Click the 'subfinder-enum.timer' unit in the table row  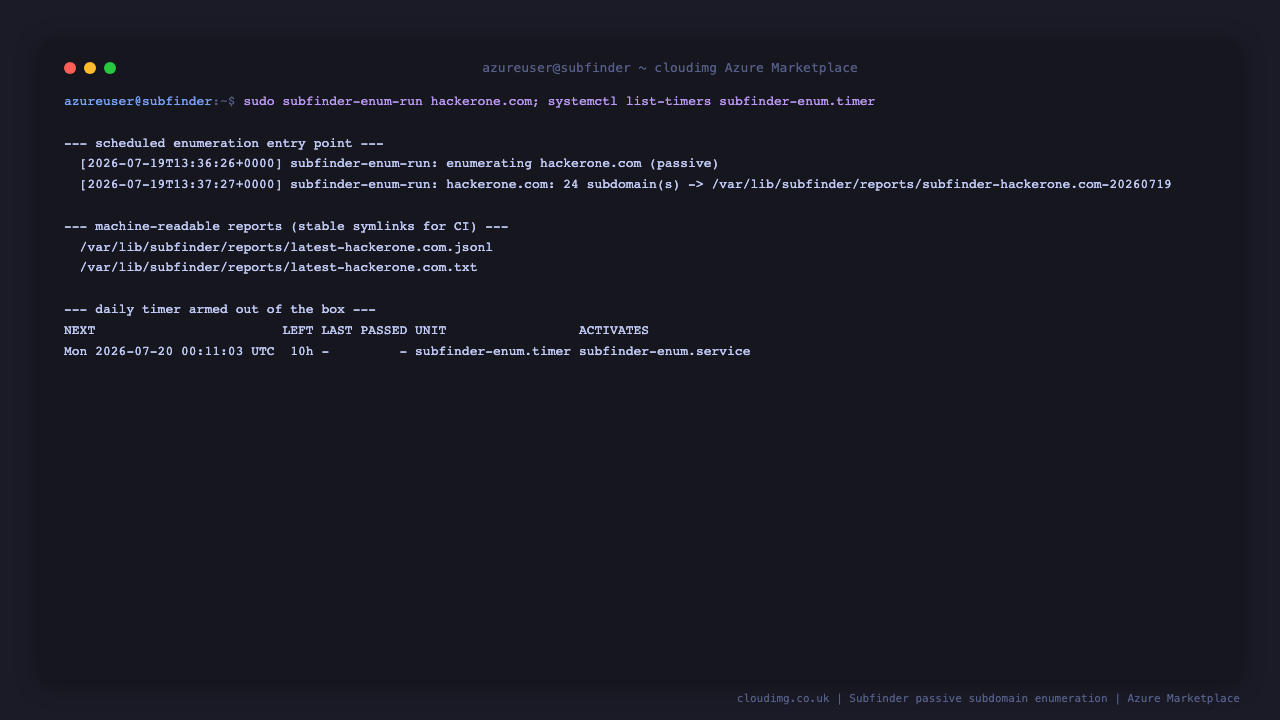(x=493, y=351)
